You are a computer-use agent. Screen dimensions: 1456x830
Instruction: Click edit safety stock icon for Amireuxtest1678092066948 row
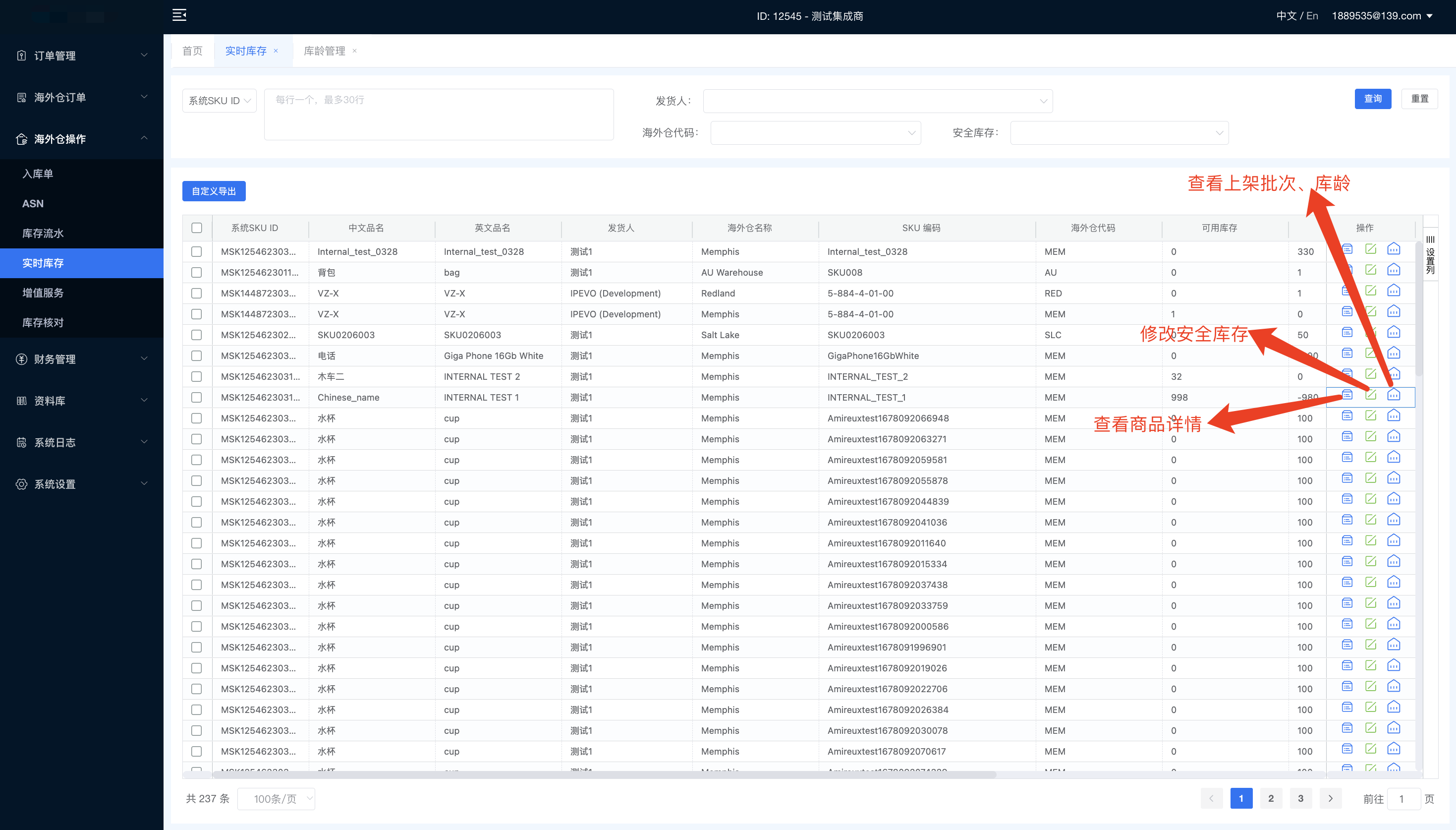point(1371,415)
